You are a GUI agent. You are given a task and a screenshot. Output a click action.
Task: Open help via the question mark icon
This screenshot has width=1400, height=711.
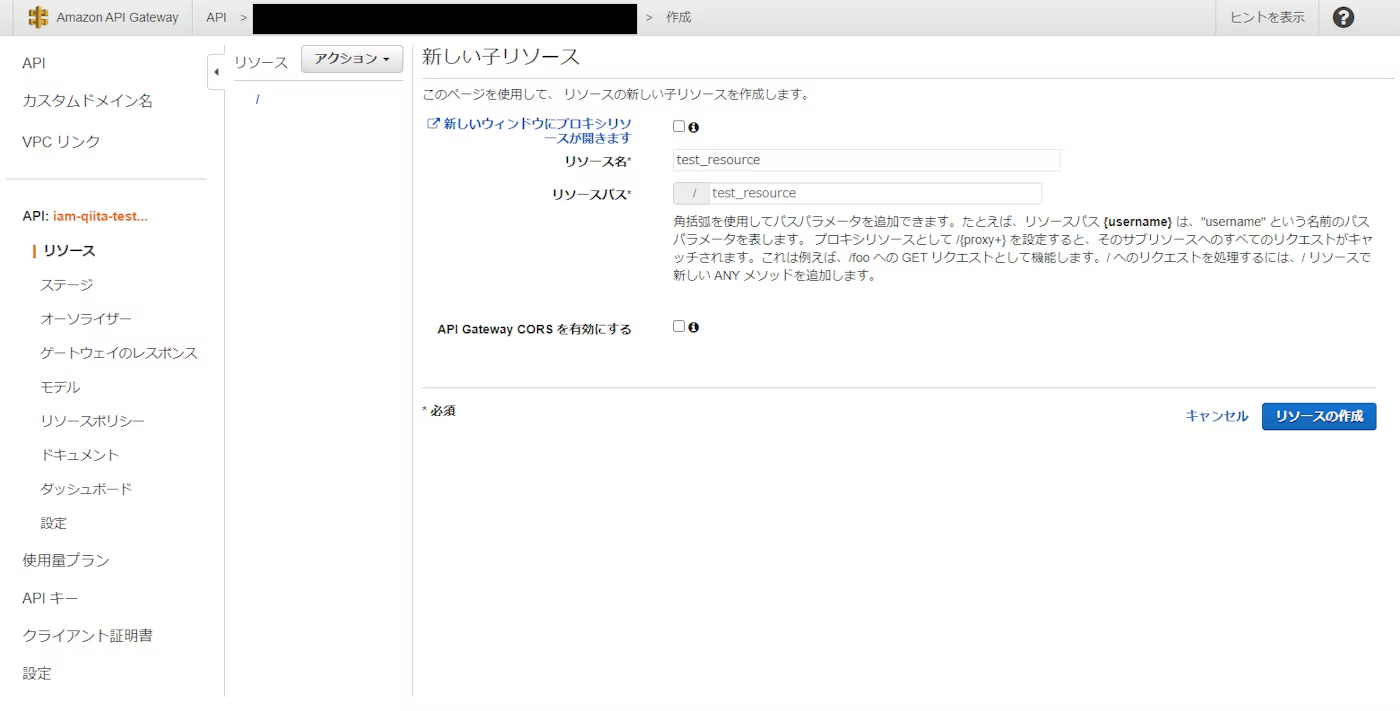[x=1344, y=17]
